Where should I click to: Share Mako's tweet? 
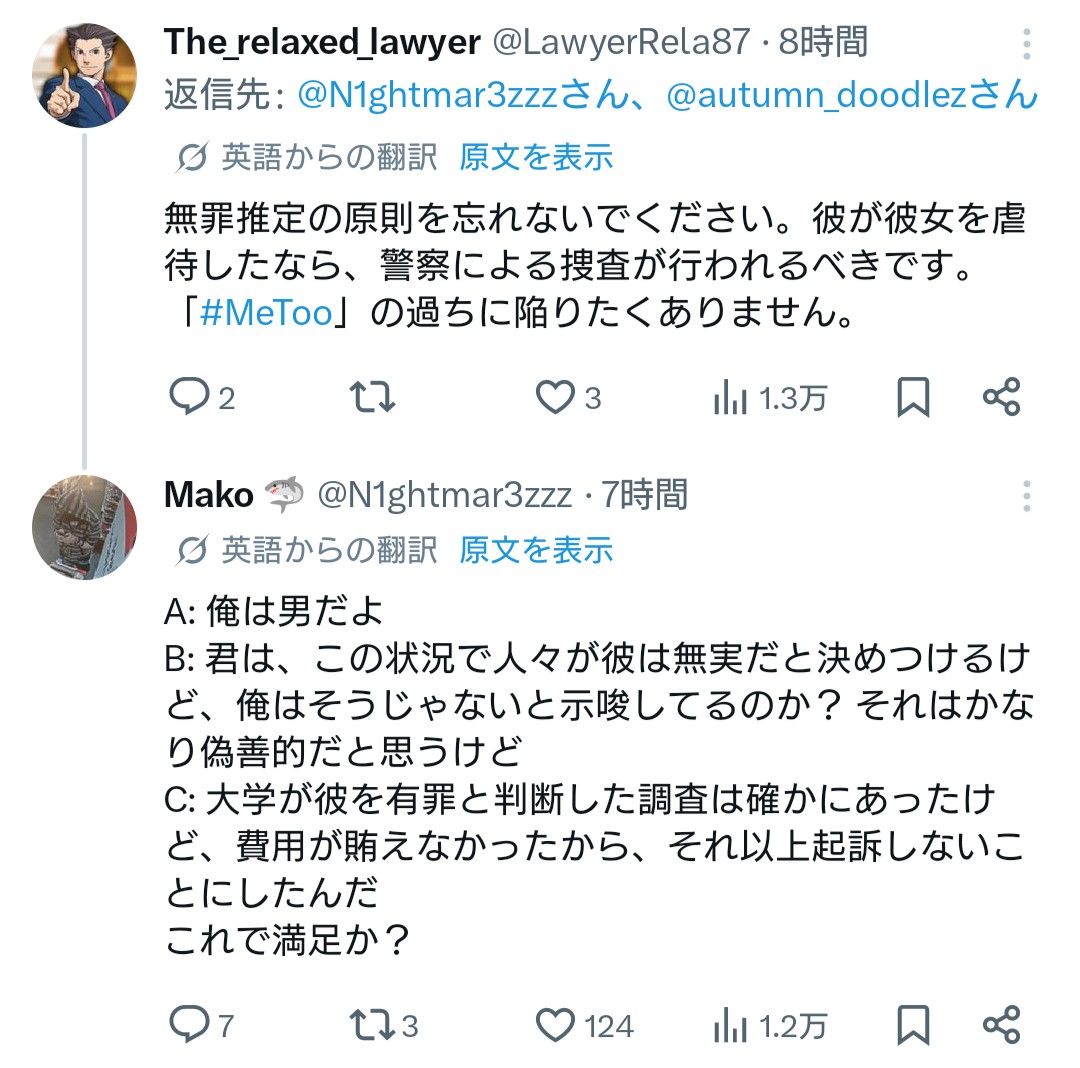[x=1001, y=1025]
